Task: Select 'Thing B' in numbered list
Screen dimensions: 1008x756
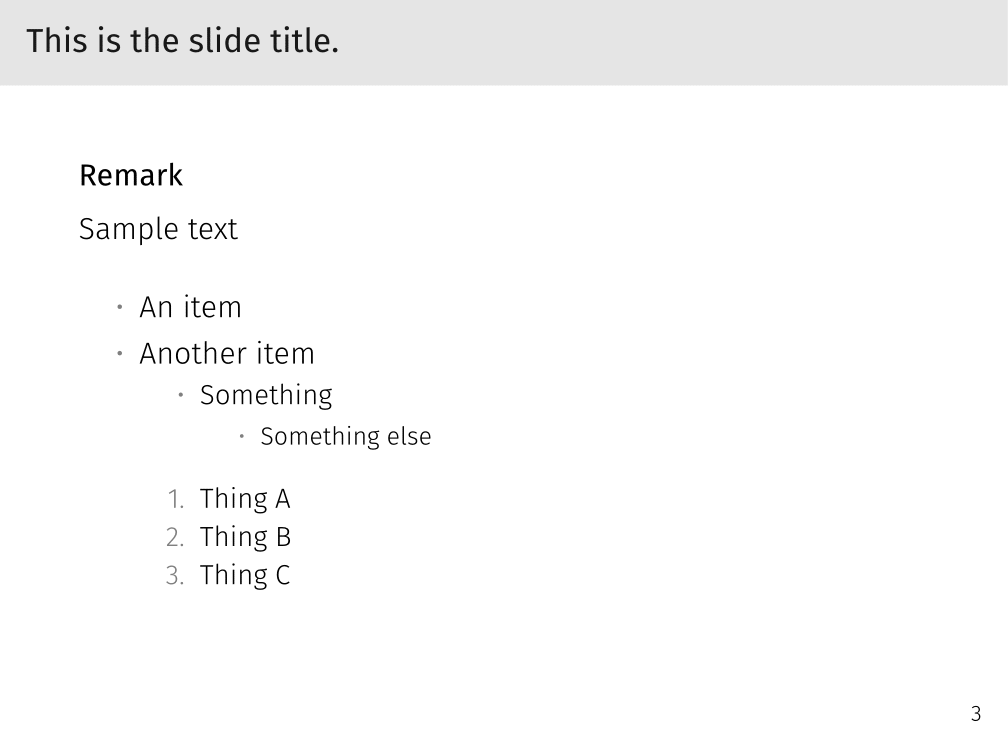Action: tap(245, 537)
